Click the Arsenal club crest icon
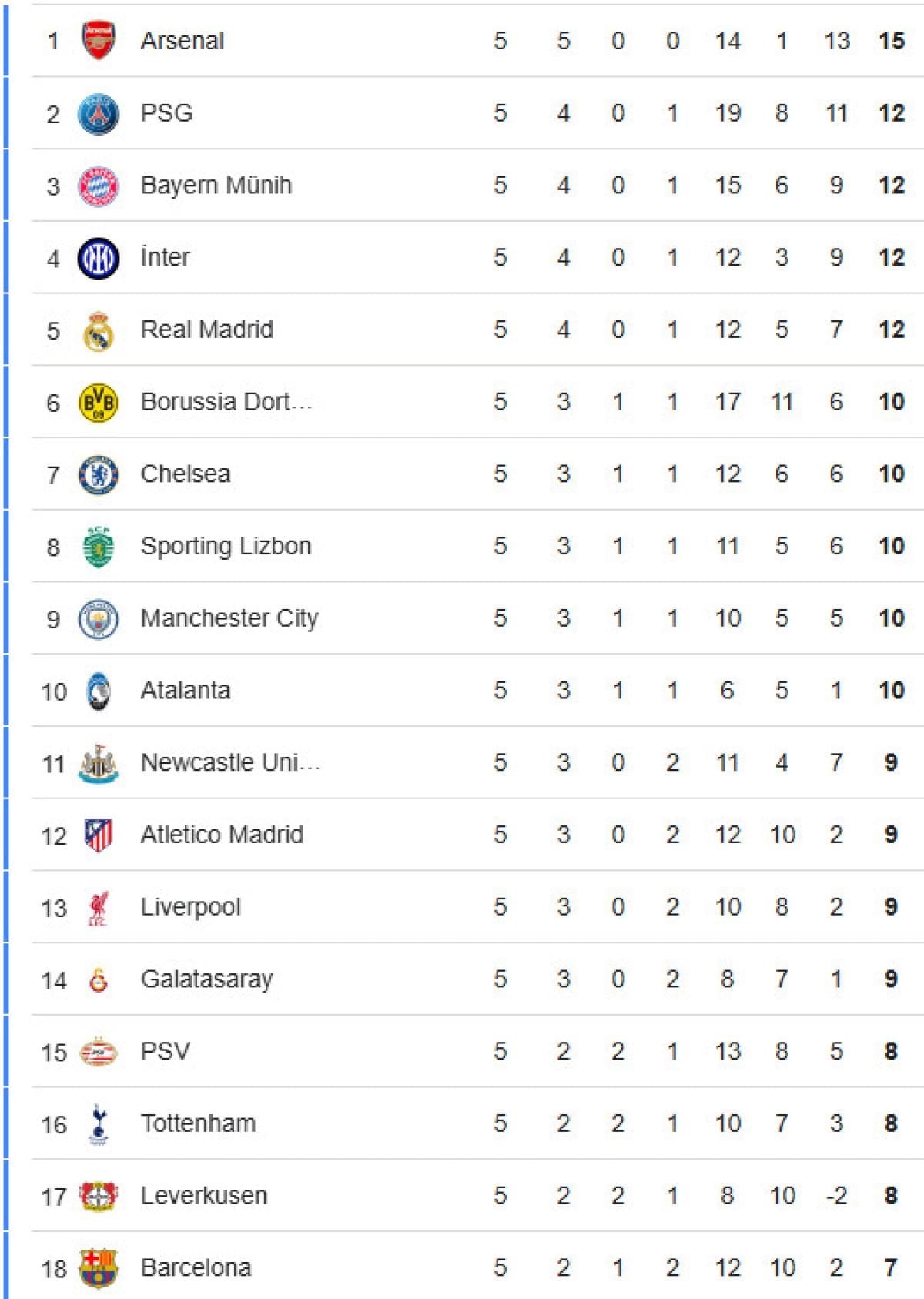924x1299 pixels. click(x=99, y=41)
